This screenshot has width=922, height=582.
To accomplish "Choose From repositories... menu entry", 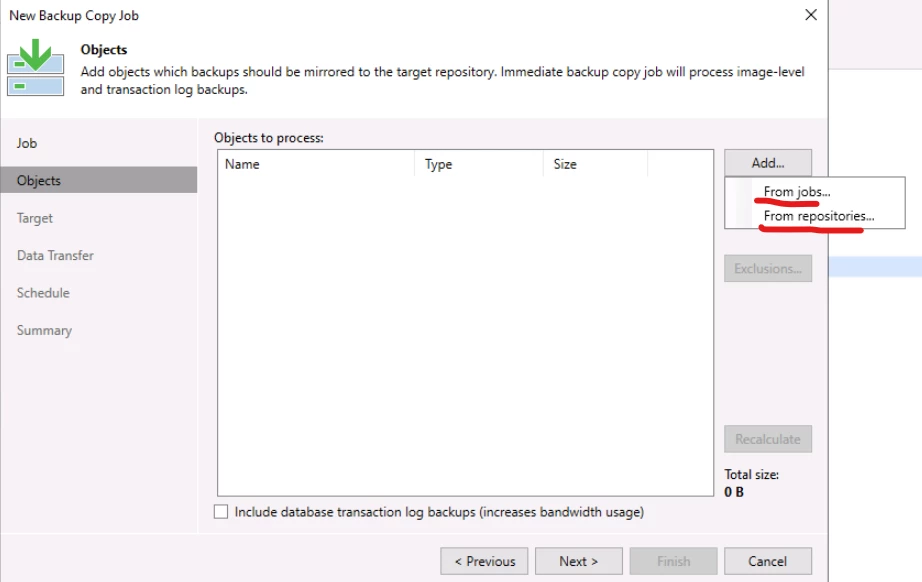I will pyautogui.click(x=819, y=216).
